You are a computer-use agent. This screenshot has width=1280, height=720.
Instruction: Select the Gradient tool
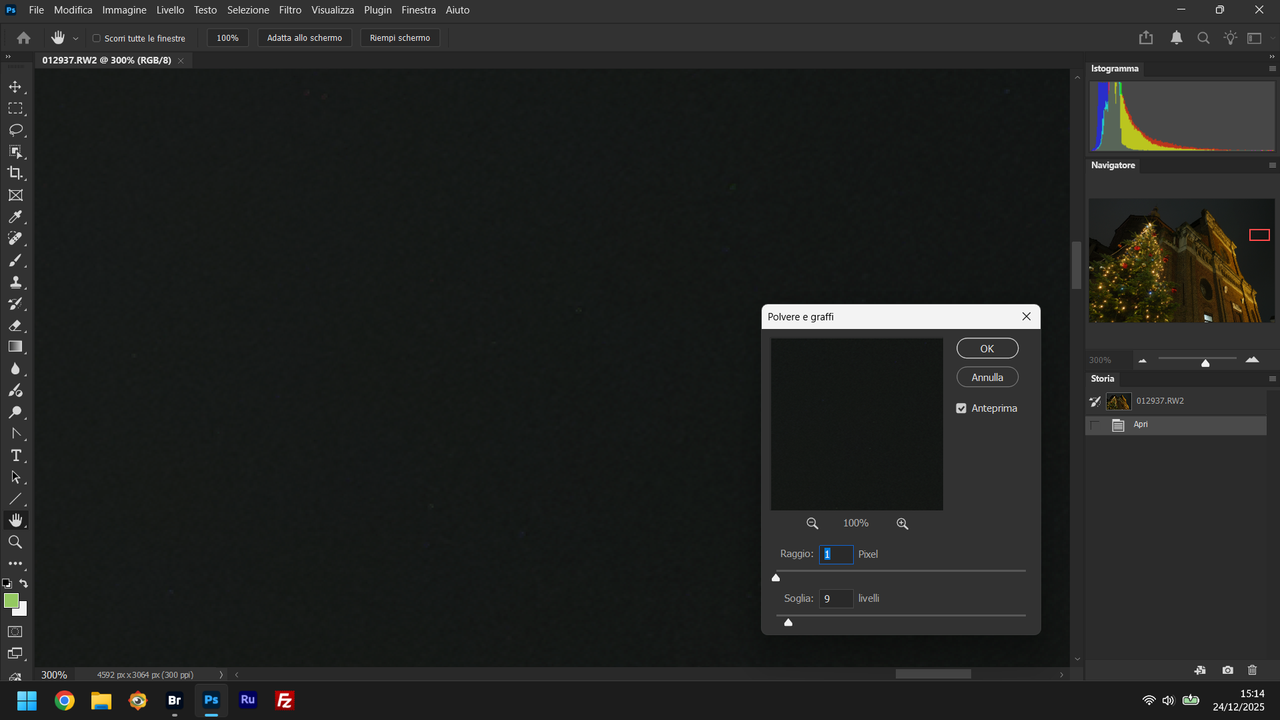click(15, 347)
